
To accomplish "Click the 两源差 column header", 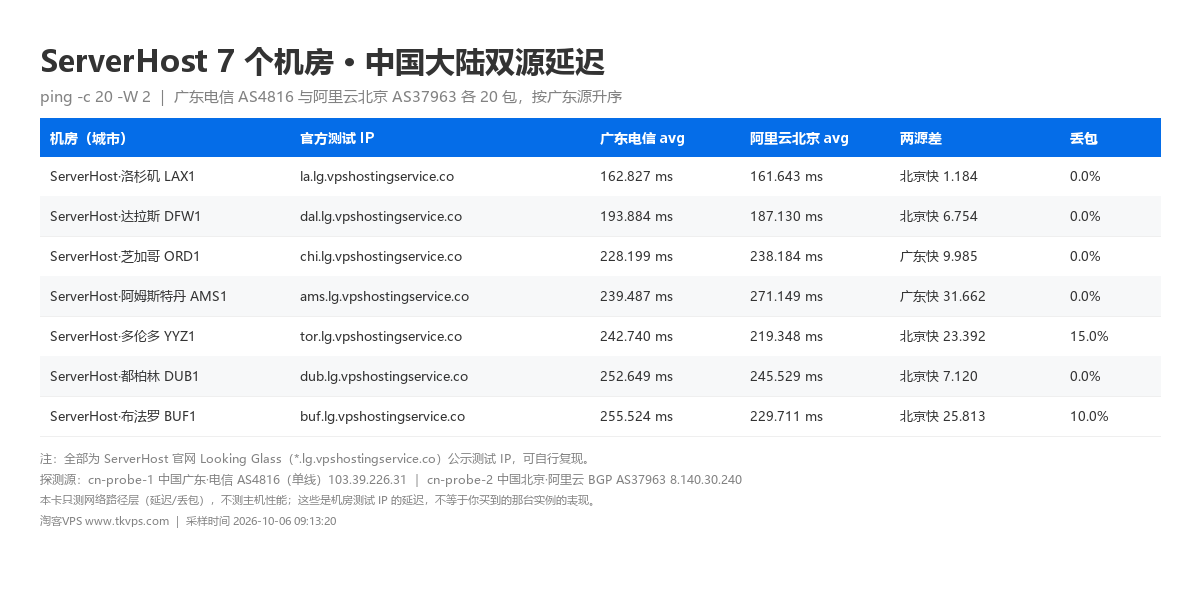I will pos(921,138).
